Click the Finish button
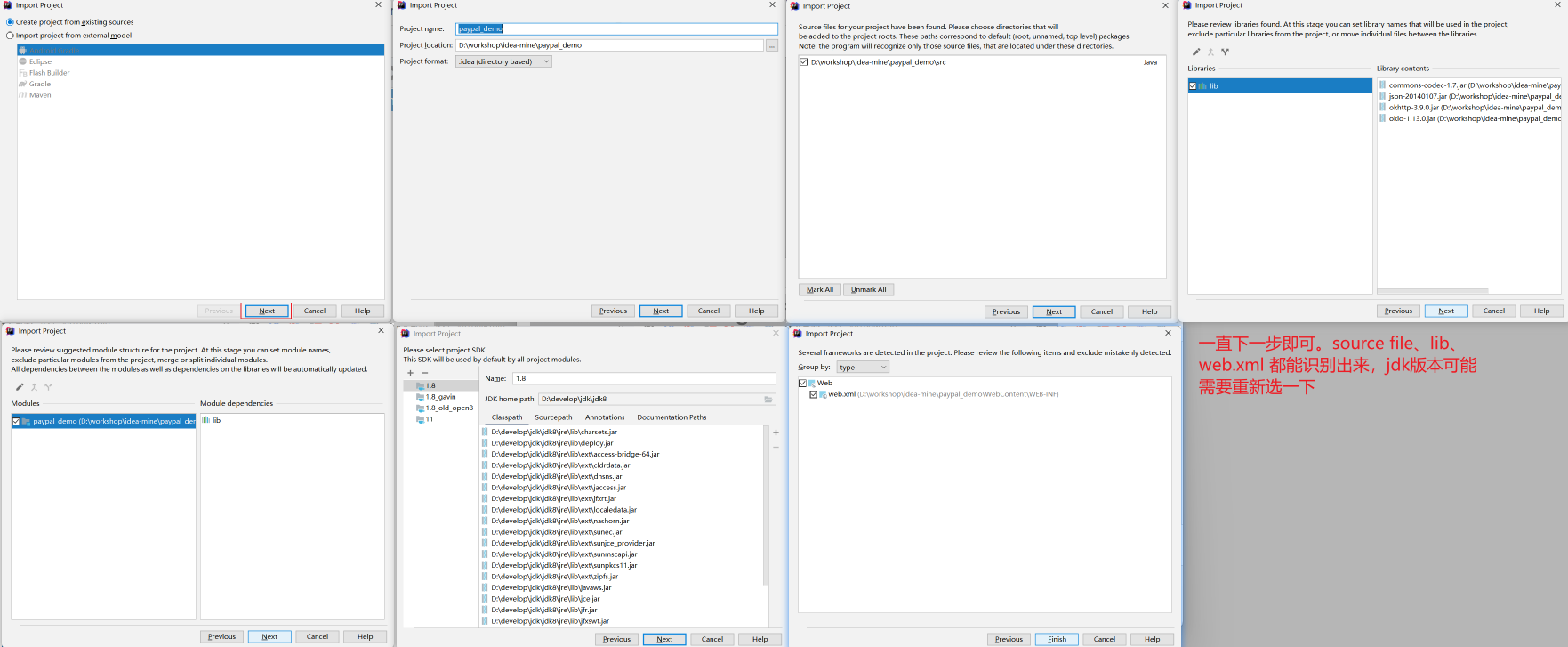The width and height of the screenshot is (1568, 647). (1057, 639)
